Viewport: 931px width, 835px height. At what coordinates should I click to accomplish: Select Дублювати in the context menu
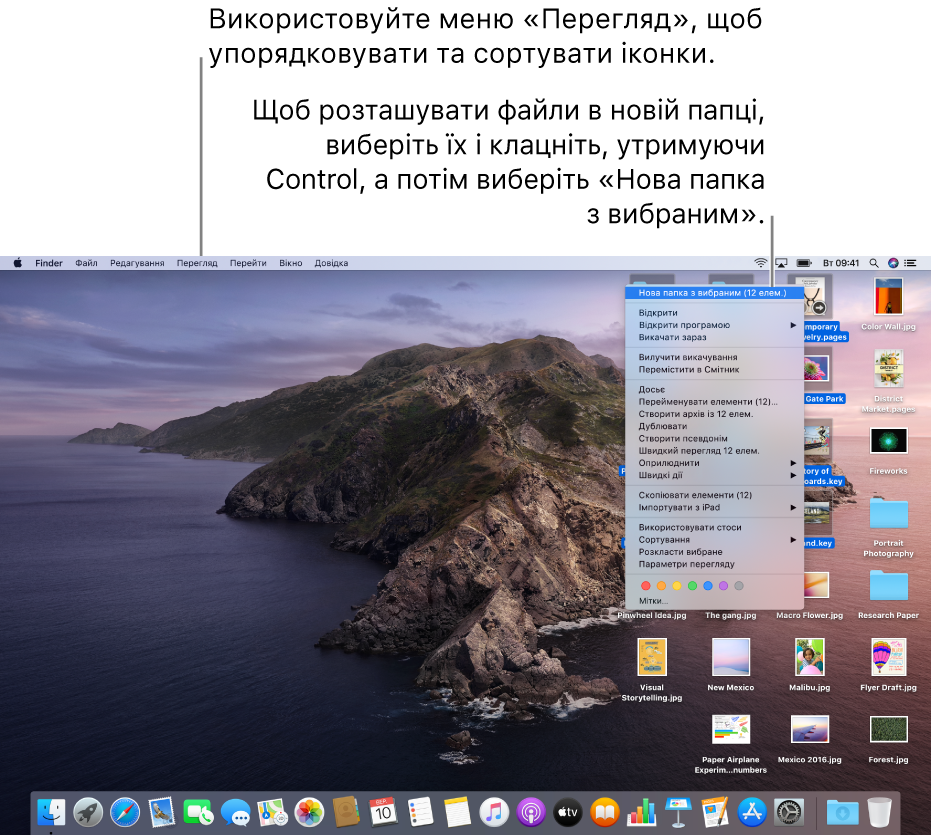[x=714, y=426]
